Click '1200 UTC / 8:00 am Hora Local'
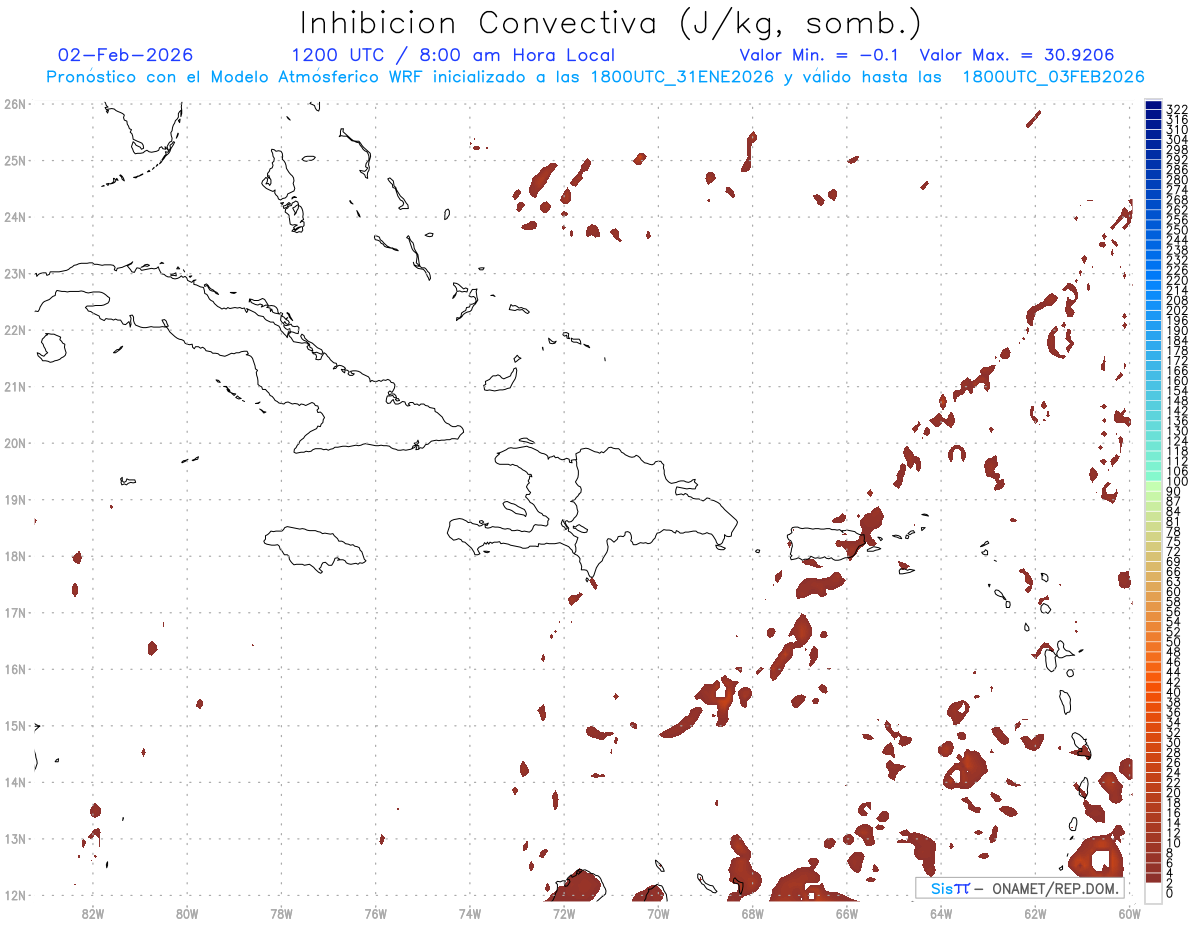The width and height of the screenshot is (1200, 927). (453, 55)
